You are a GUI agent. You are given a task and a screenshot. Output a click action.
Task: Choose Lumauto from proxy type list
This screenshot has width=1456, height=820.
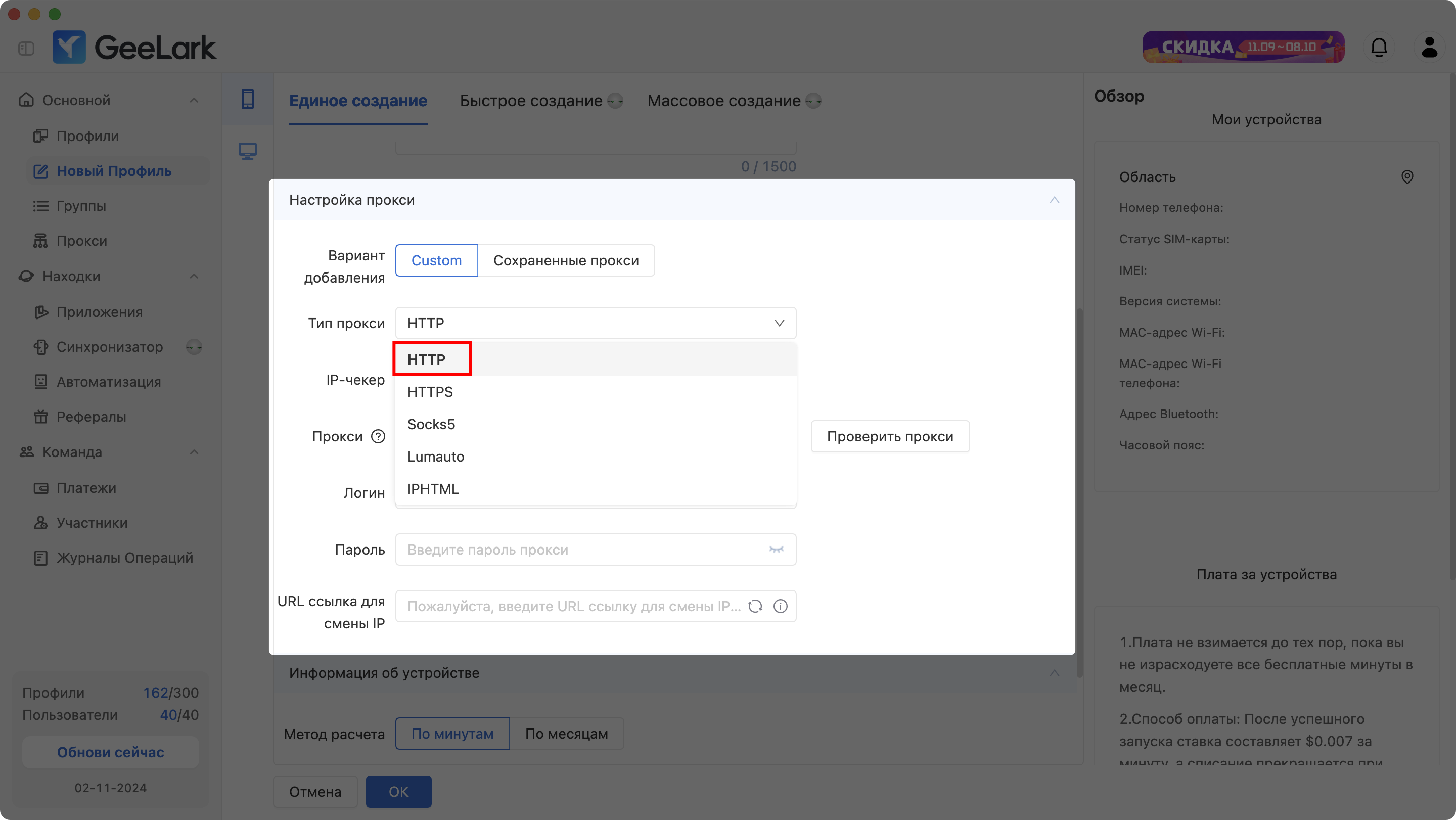[596, 457]
